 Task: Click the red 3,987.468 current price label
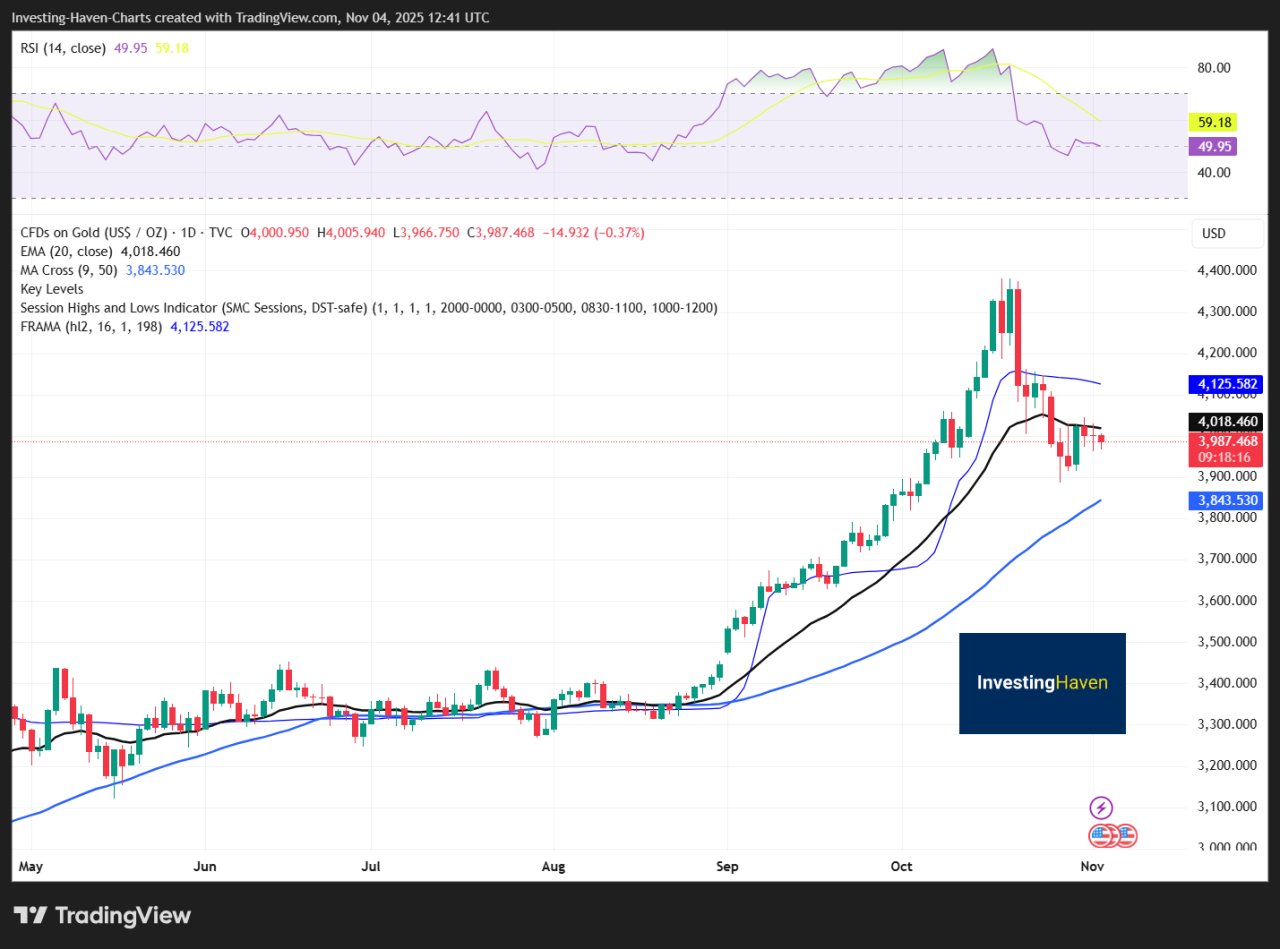coord(1224,441)
